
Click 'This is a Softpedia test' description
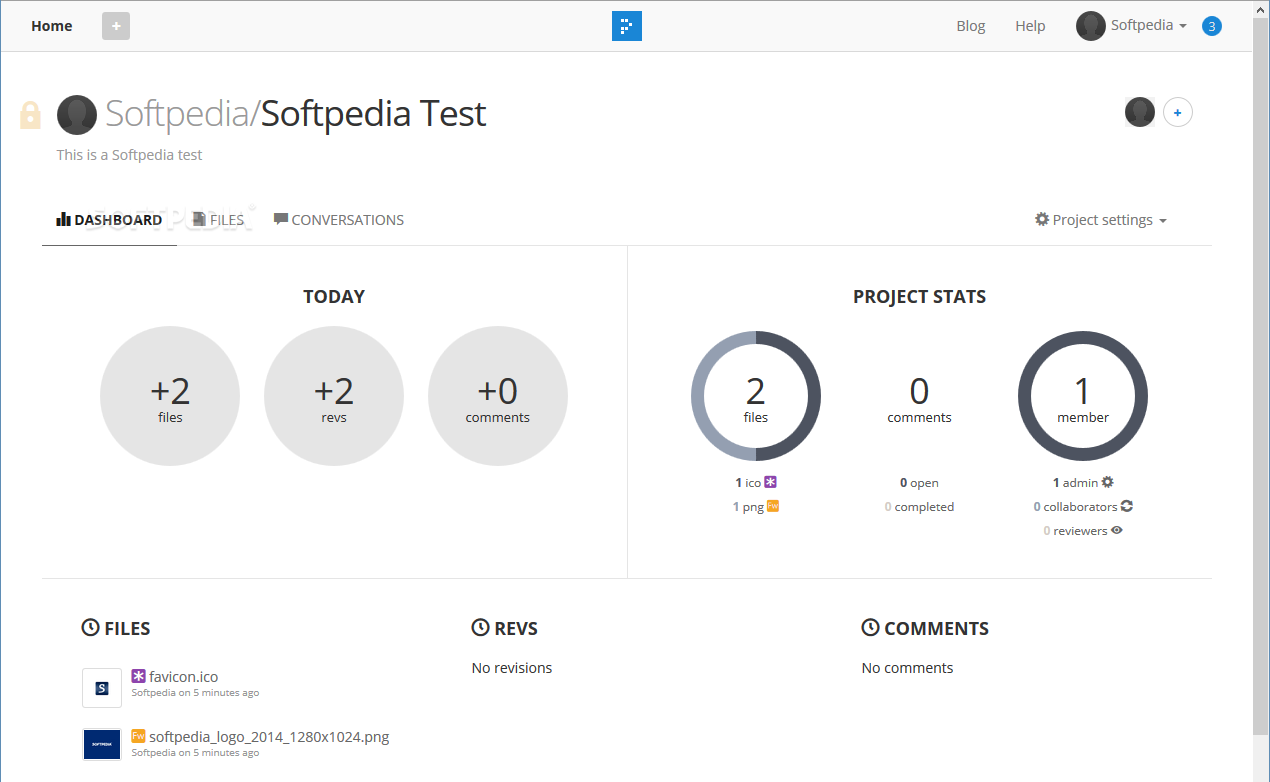click(129, 155)
